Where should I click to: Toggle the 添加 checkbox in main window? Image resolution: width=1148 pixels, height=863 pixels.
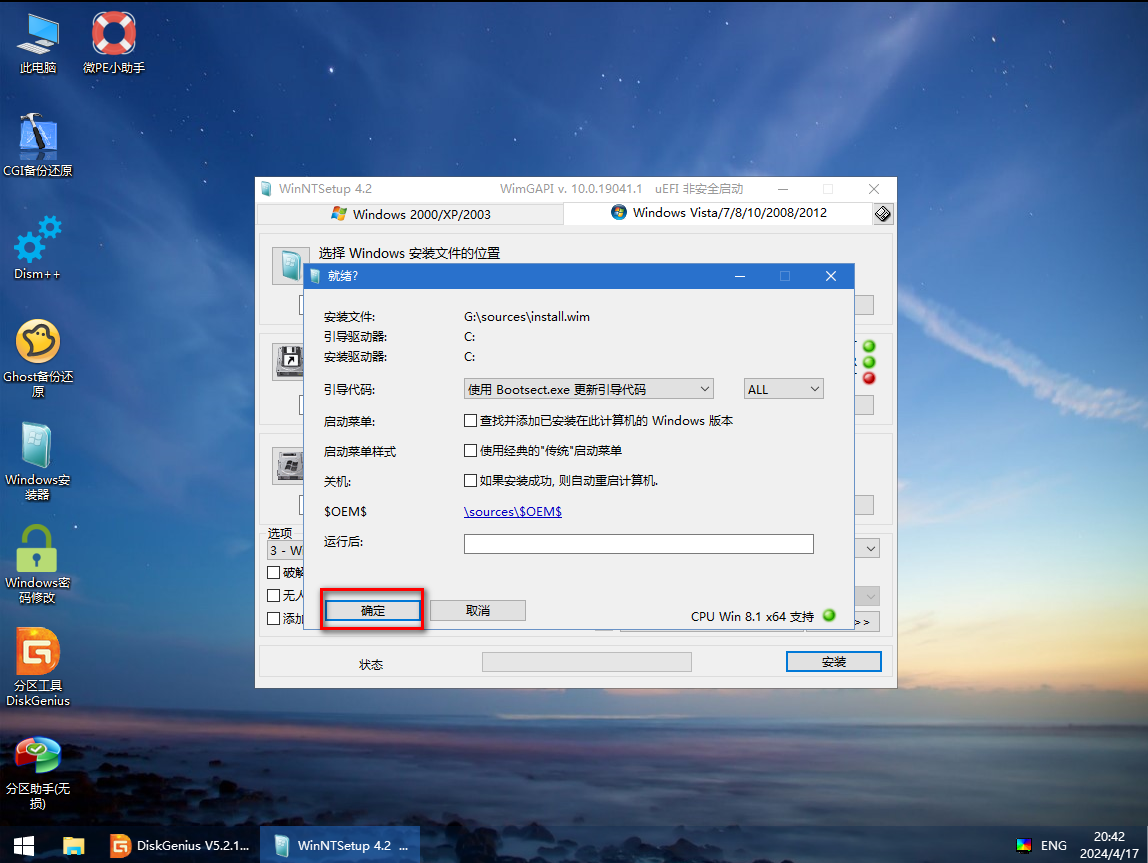[274, 619]
